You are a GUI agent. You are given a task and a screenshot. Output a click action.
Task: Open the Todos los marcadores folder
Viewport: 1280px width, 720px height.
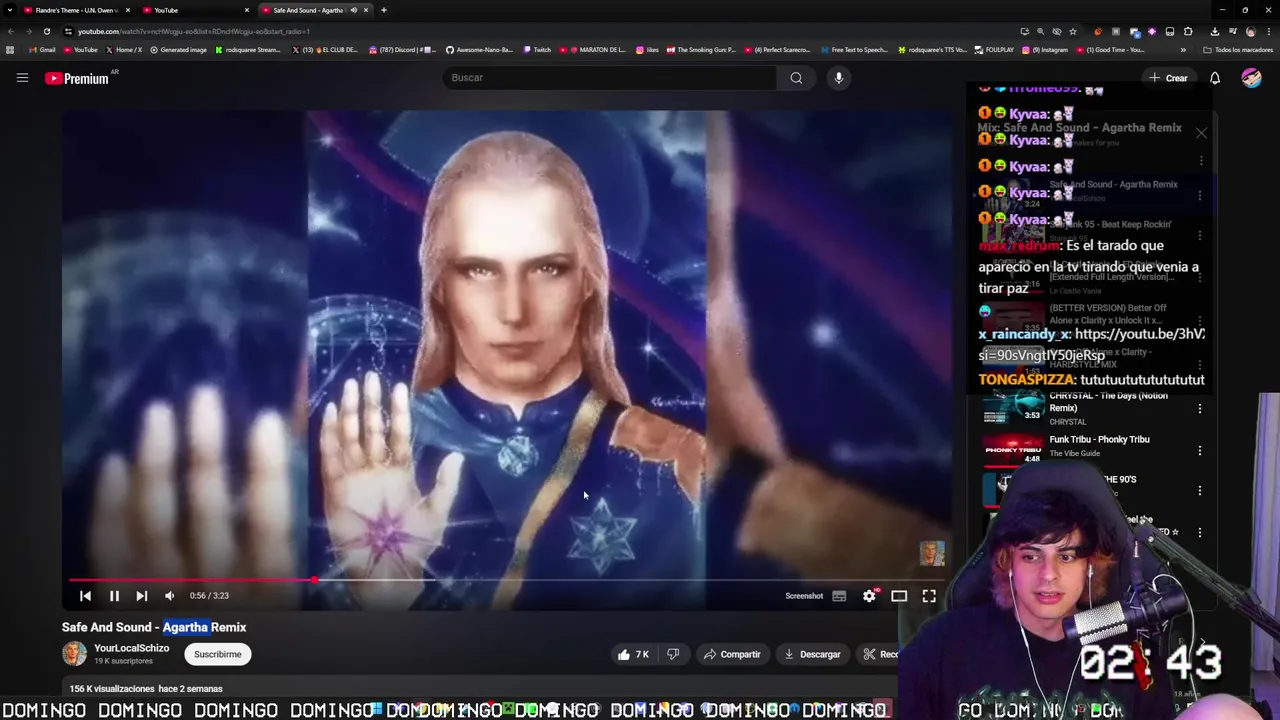point(1237,50)
